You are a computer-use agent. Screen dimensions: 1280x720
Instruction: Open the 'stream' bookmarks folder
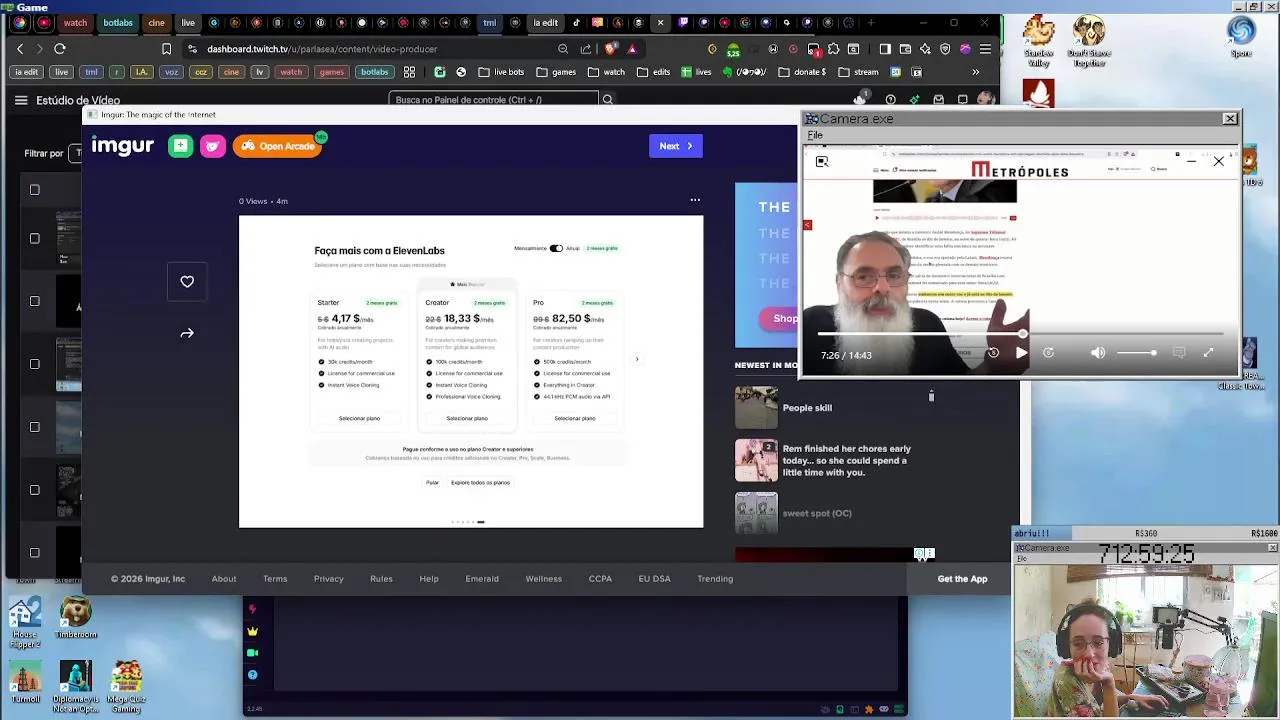[x=858, y=72]
